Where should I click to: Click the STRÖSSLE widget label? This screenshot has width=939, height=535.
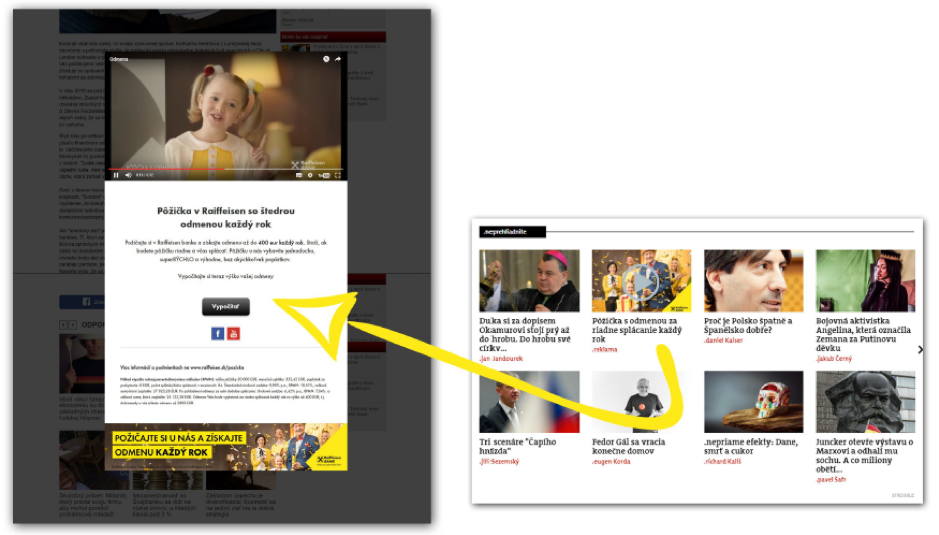903,495
